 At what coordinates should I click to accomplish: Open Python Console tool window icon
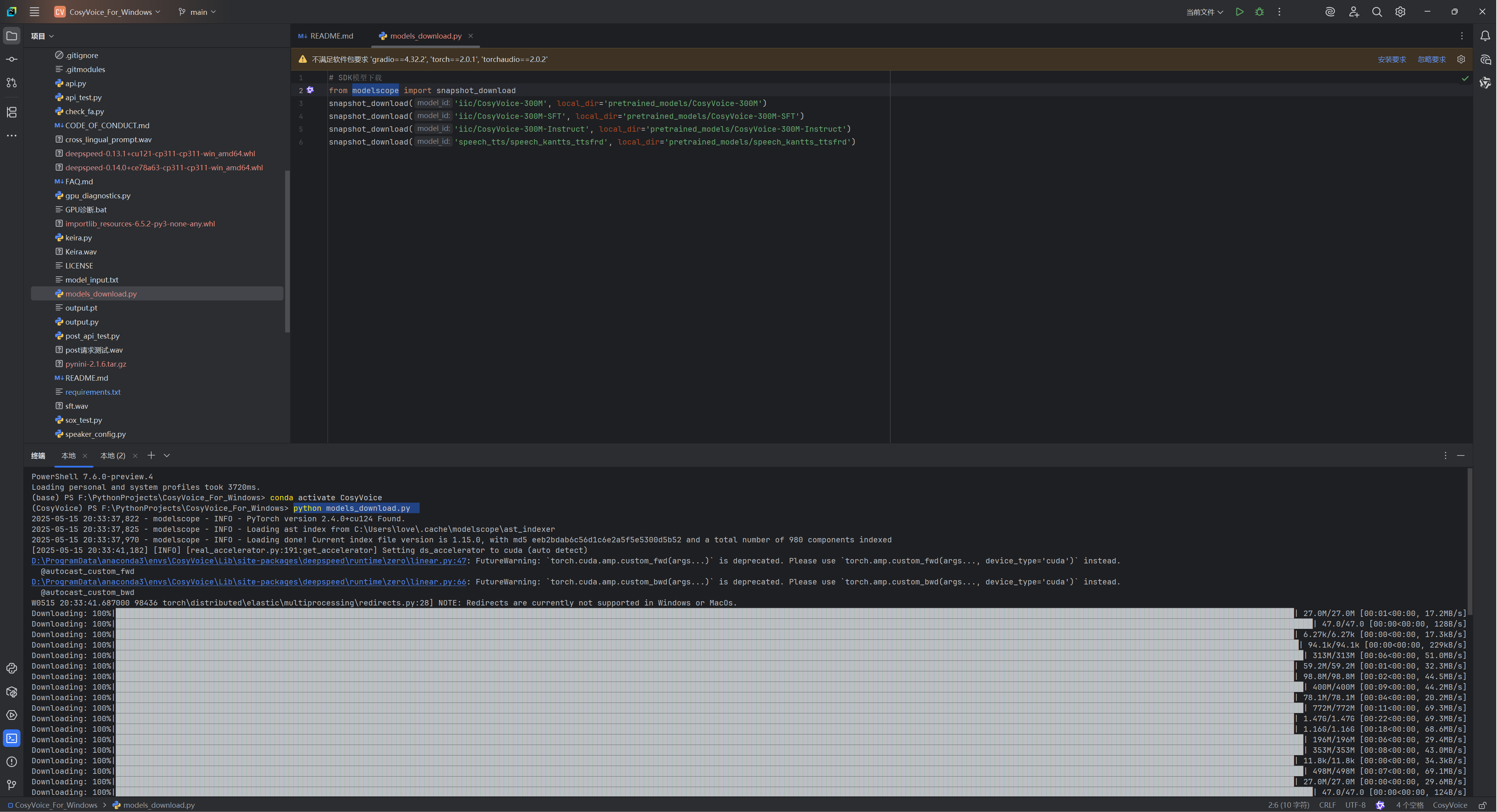pos(12,669)
